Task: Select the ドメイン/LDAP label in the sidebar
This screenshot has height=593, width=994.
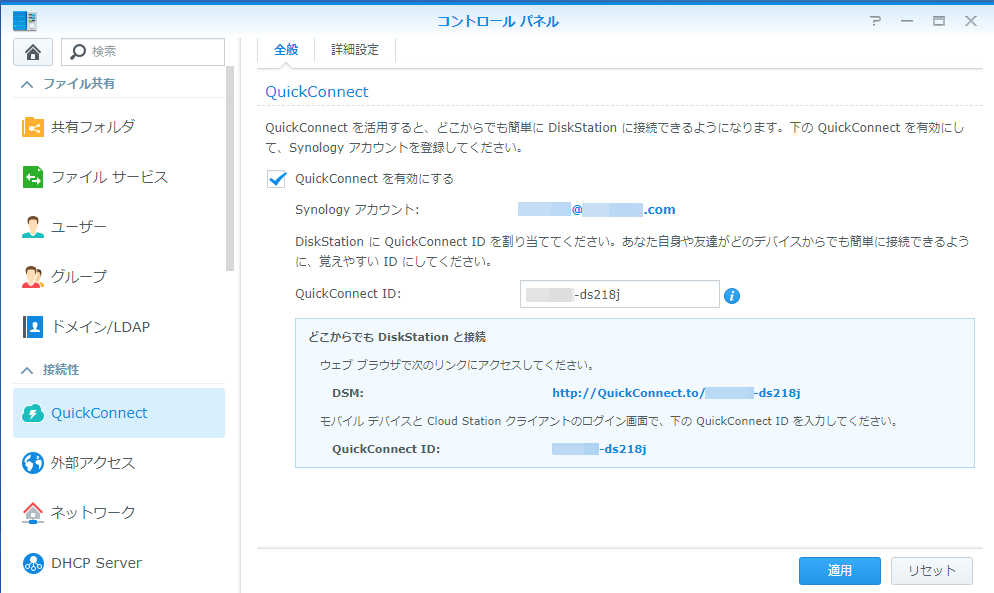Action: [x=100, y=327]
